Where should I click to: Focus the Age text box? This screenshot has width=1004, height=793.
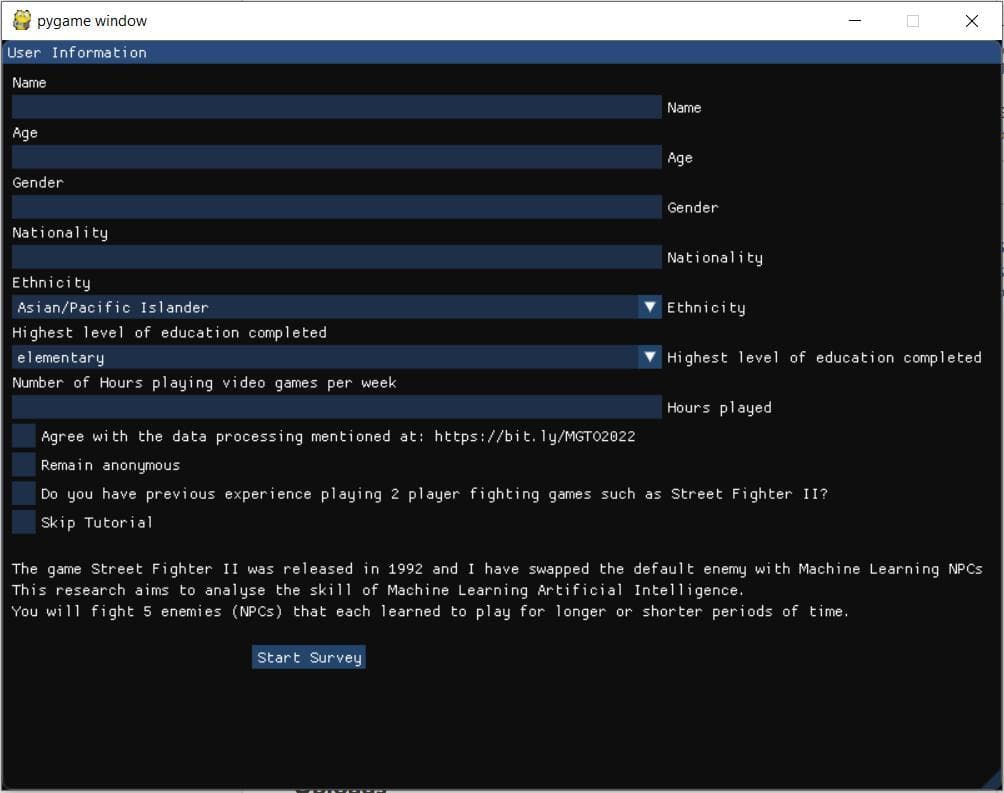(x=336, y=157)
